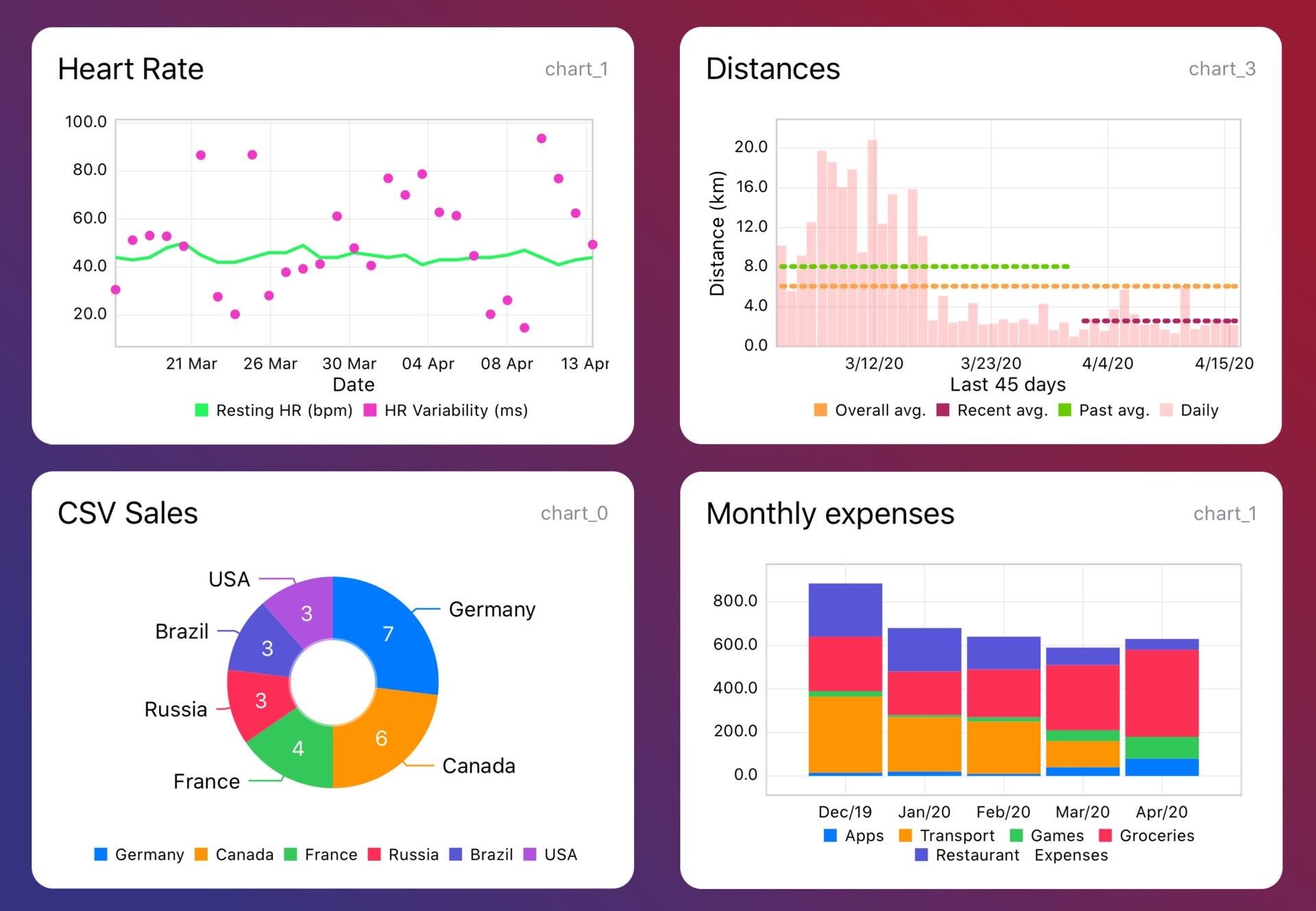
Task: Click the Apr/20 Groceries red bar segment
Action: (1162, 693)
